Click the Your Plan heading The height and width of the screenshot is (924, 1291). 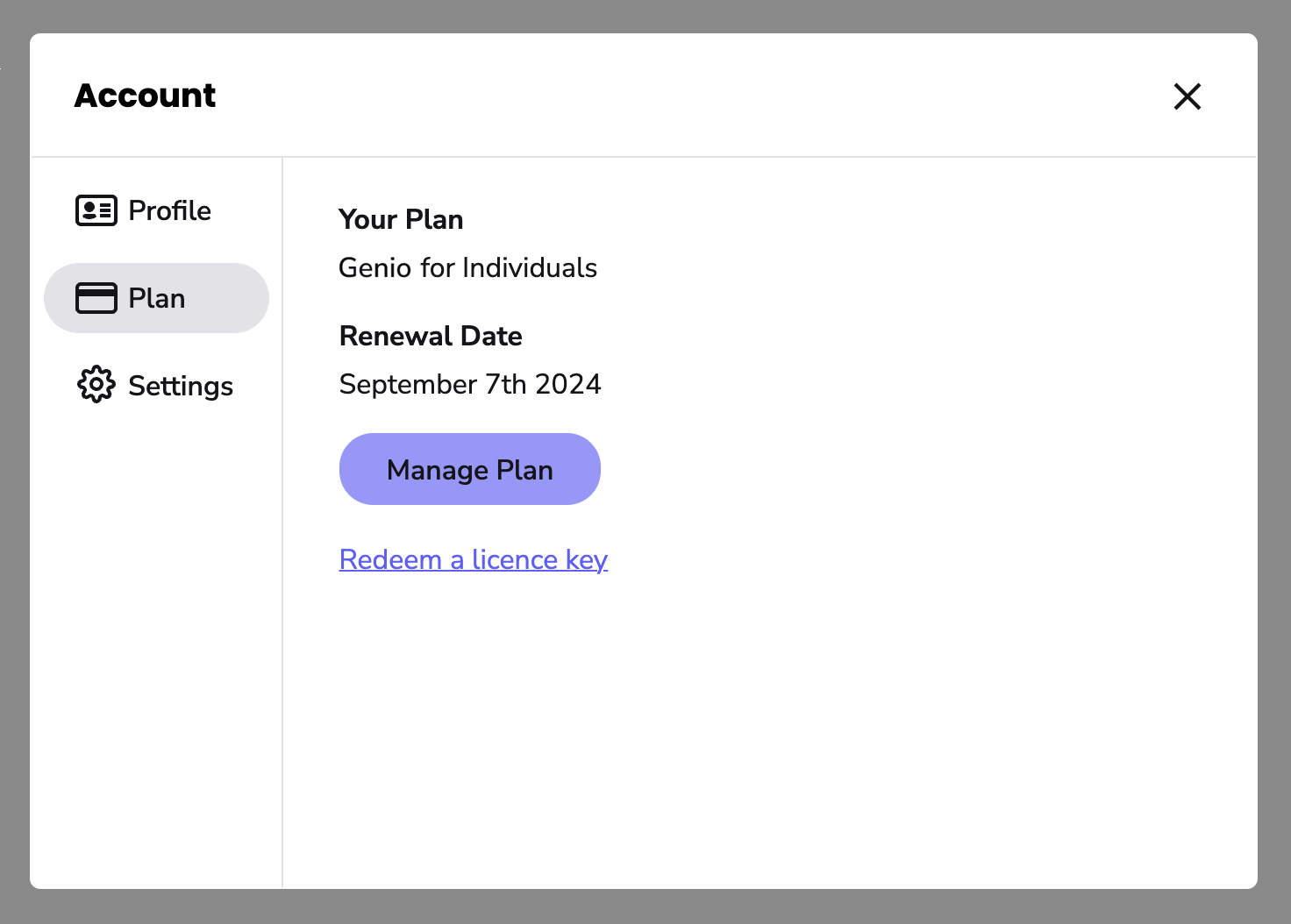pos(401,219)
